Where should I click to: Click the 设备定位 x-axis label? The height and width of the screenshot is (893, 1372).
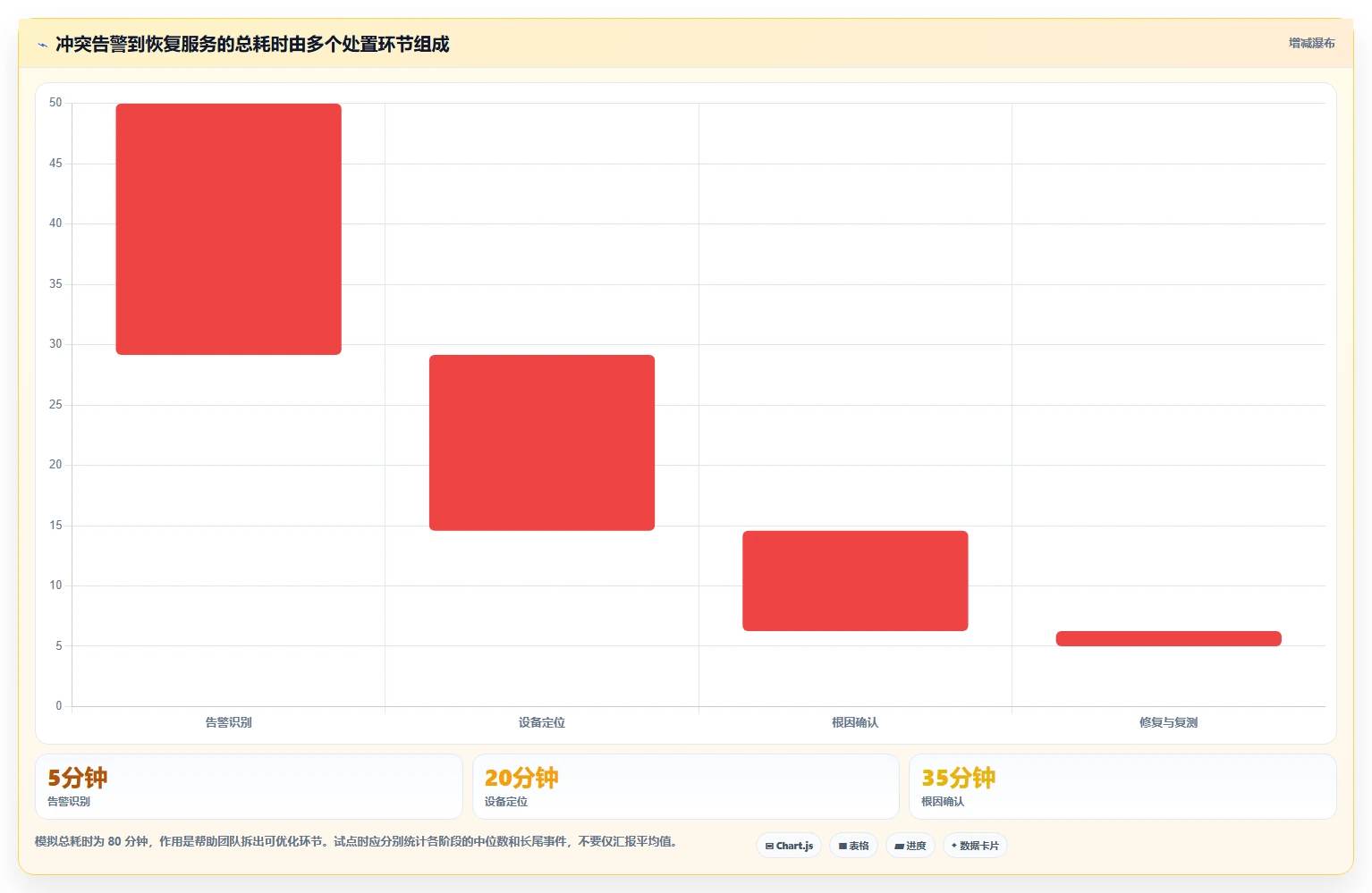tap(542, 722)
